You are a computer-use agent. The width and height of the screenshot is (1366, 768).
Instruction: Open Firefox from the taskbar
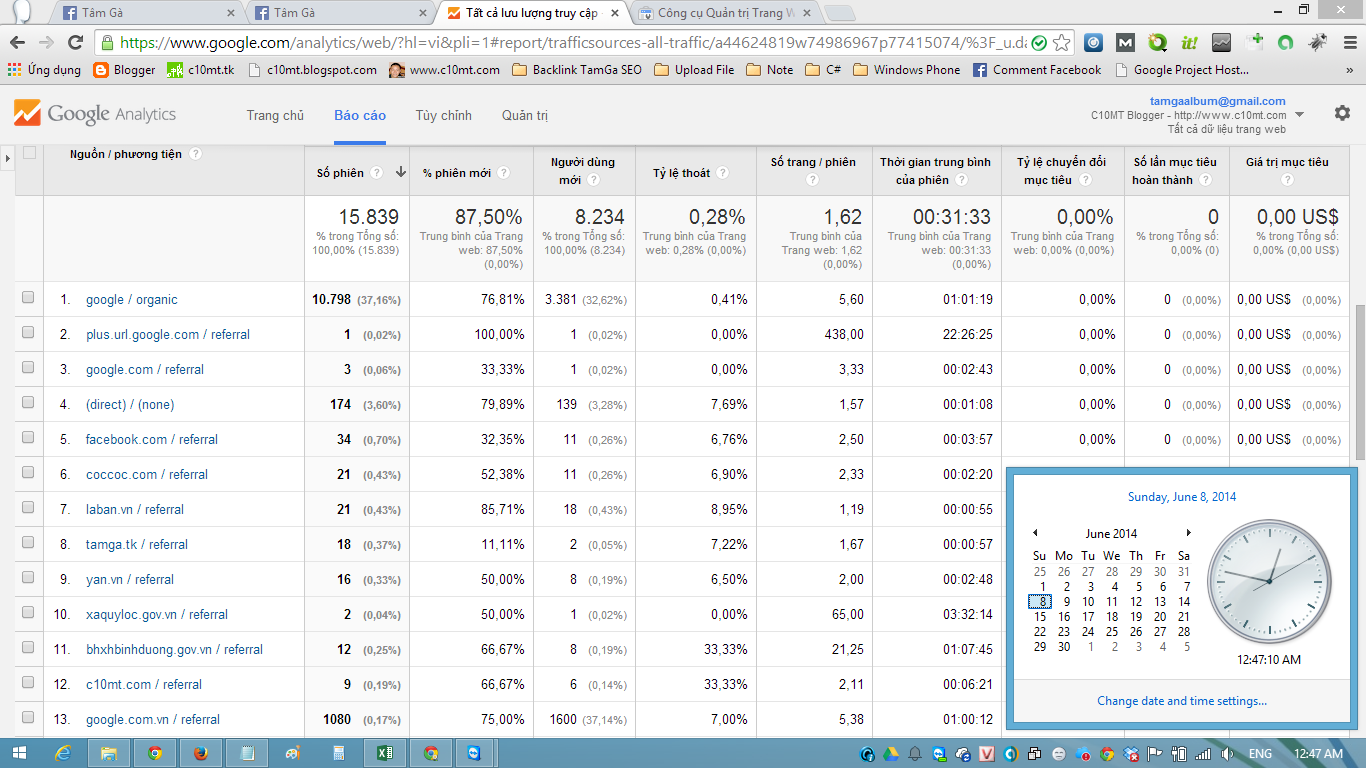[201, 753]
